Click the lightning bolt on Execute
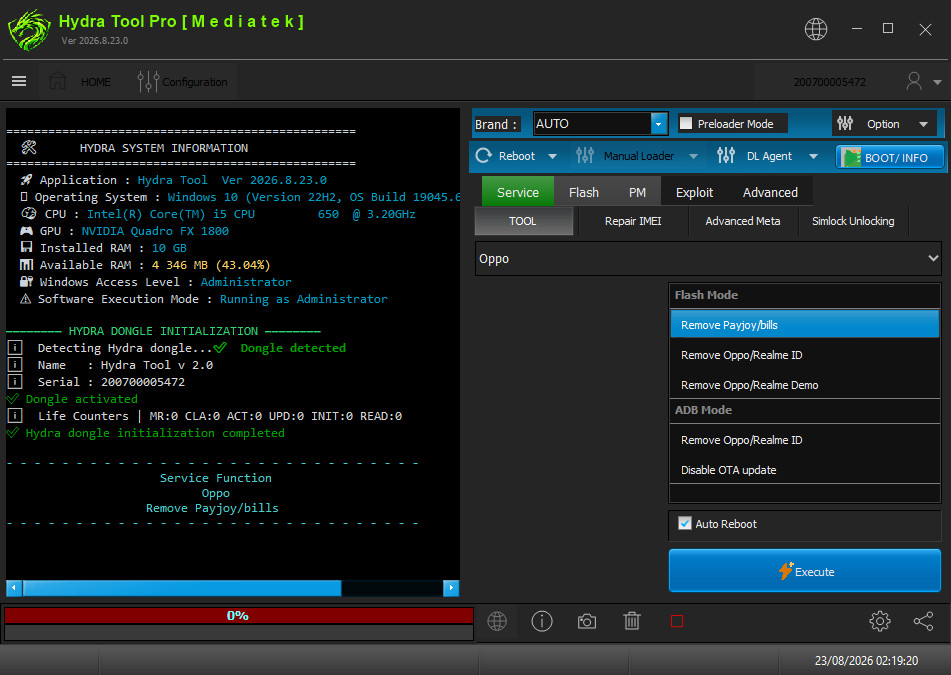Viewport: 951px width, 675px height. [785, 571]
